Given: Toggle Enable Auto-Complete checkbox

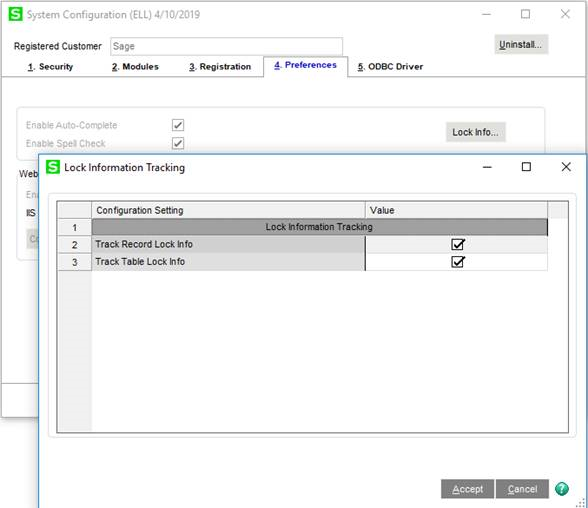Looking at the screenshot, I should click(178, 125).
